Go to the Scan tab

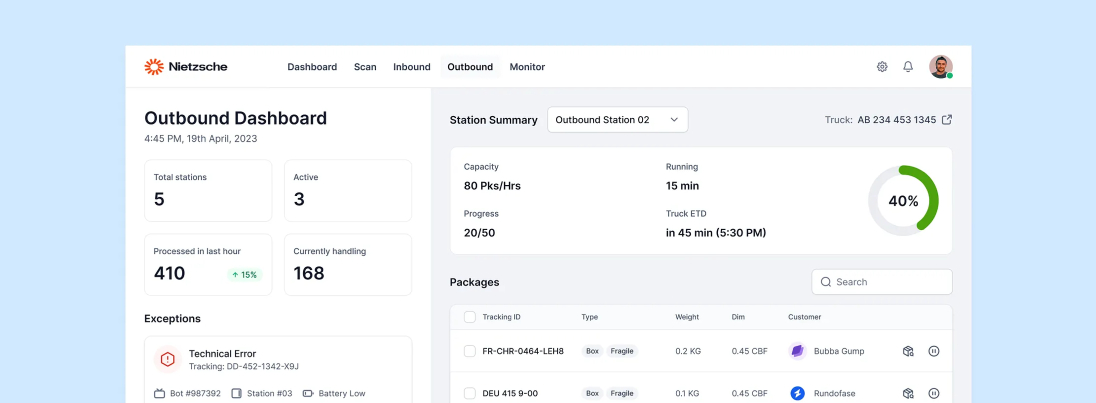click(365, 67)
